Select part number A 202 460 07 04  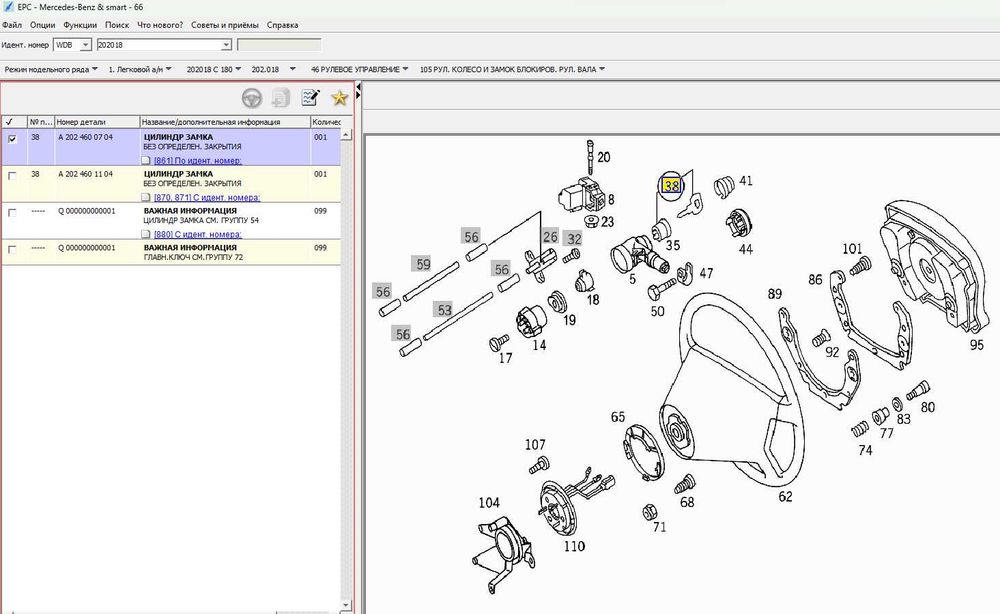85,137
